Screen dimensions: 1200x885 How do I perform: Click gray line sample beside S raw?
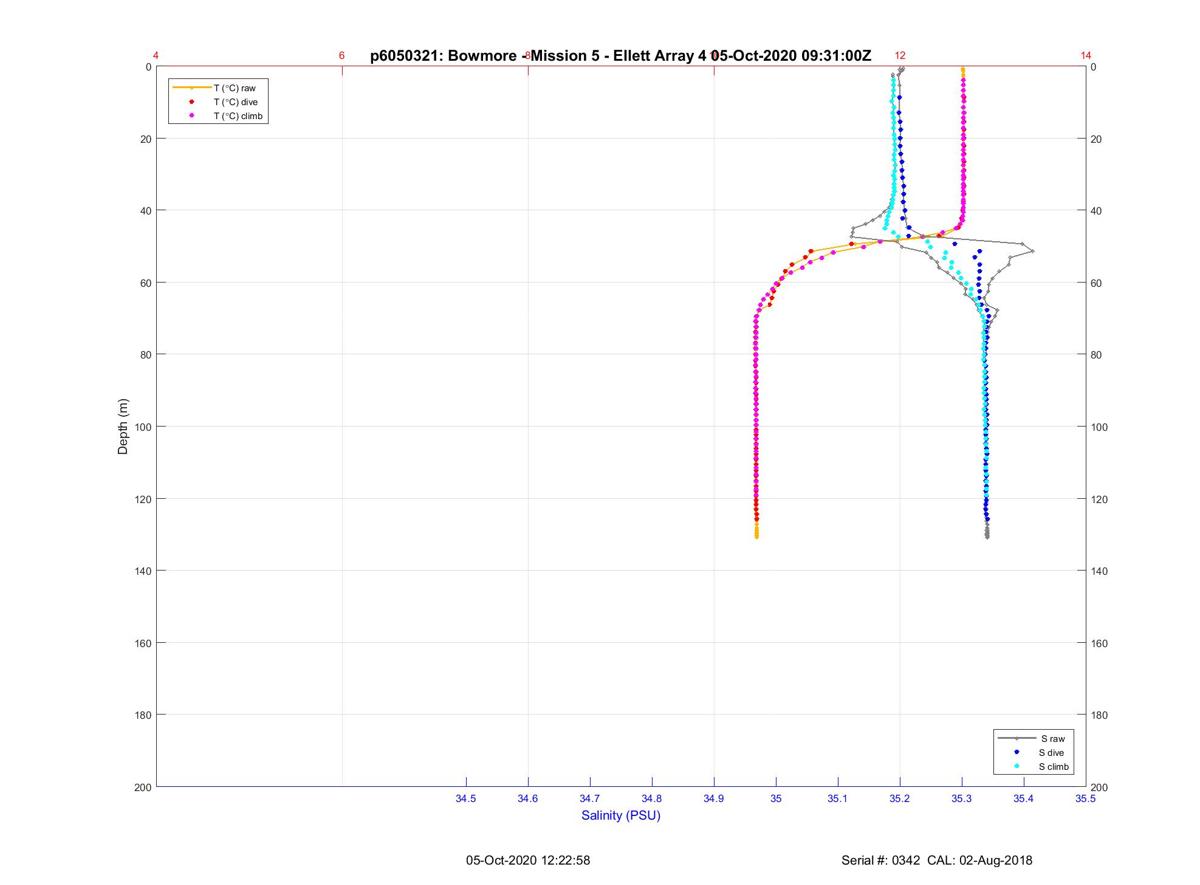tap(1017, 738)
